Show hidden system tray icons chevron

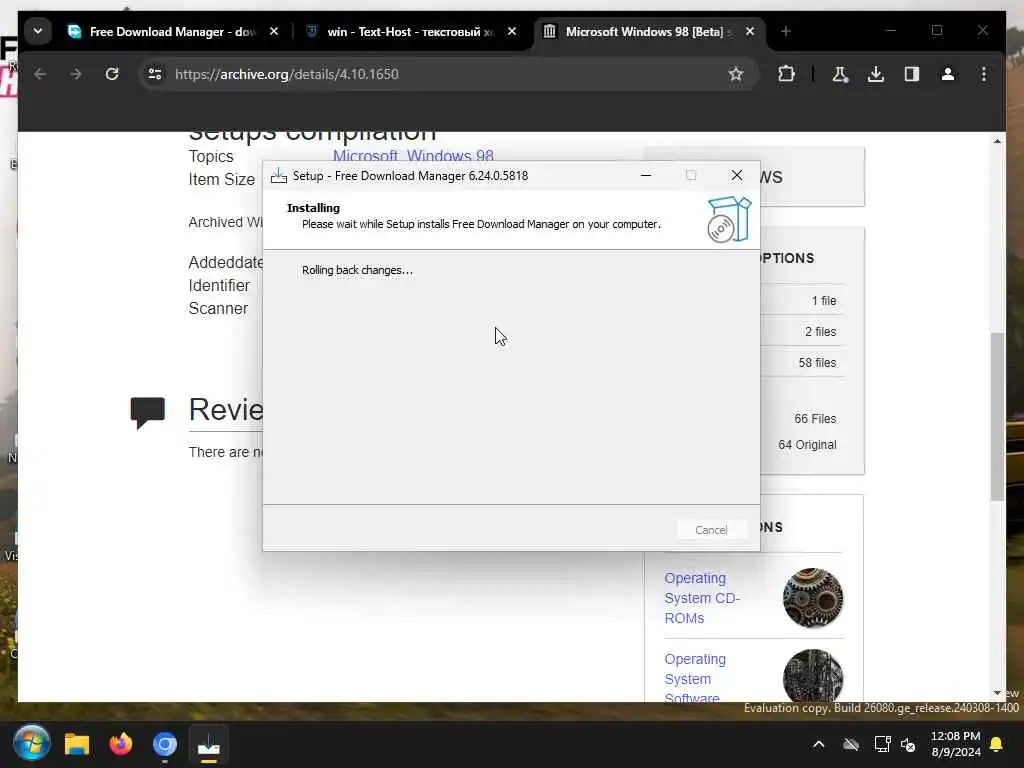pyautogui.click(x=818, y=744)
